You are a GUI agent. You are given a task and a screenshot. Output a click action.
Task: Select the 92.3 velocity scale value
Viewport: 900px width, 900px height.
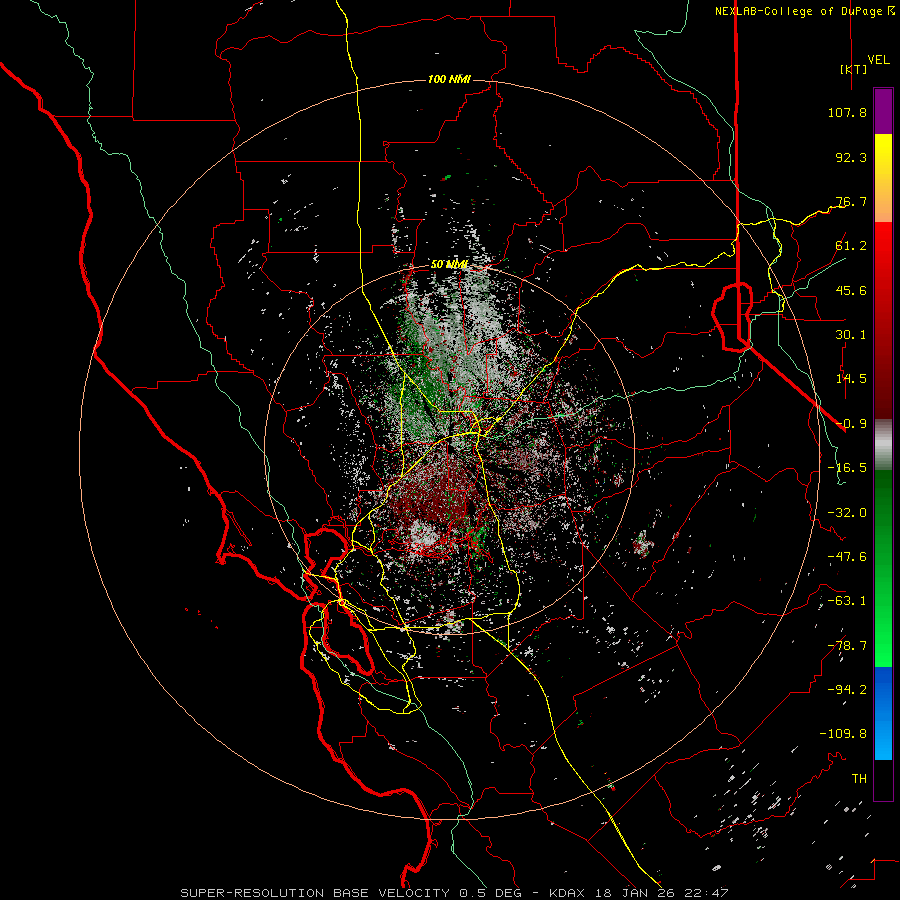(x=851, y=157)
